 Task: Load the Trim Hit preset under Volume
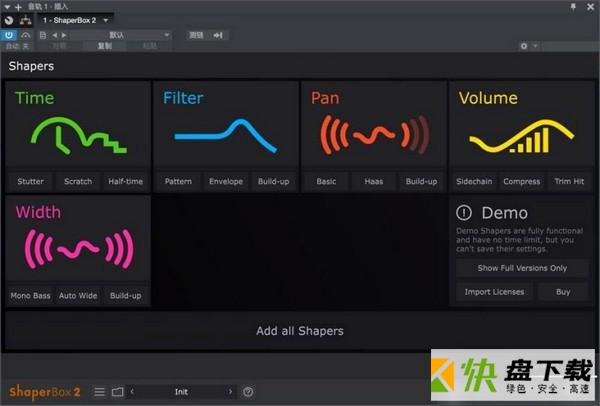tap(569, 181)
